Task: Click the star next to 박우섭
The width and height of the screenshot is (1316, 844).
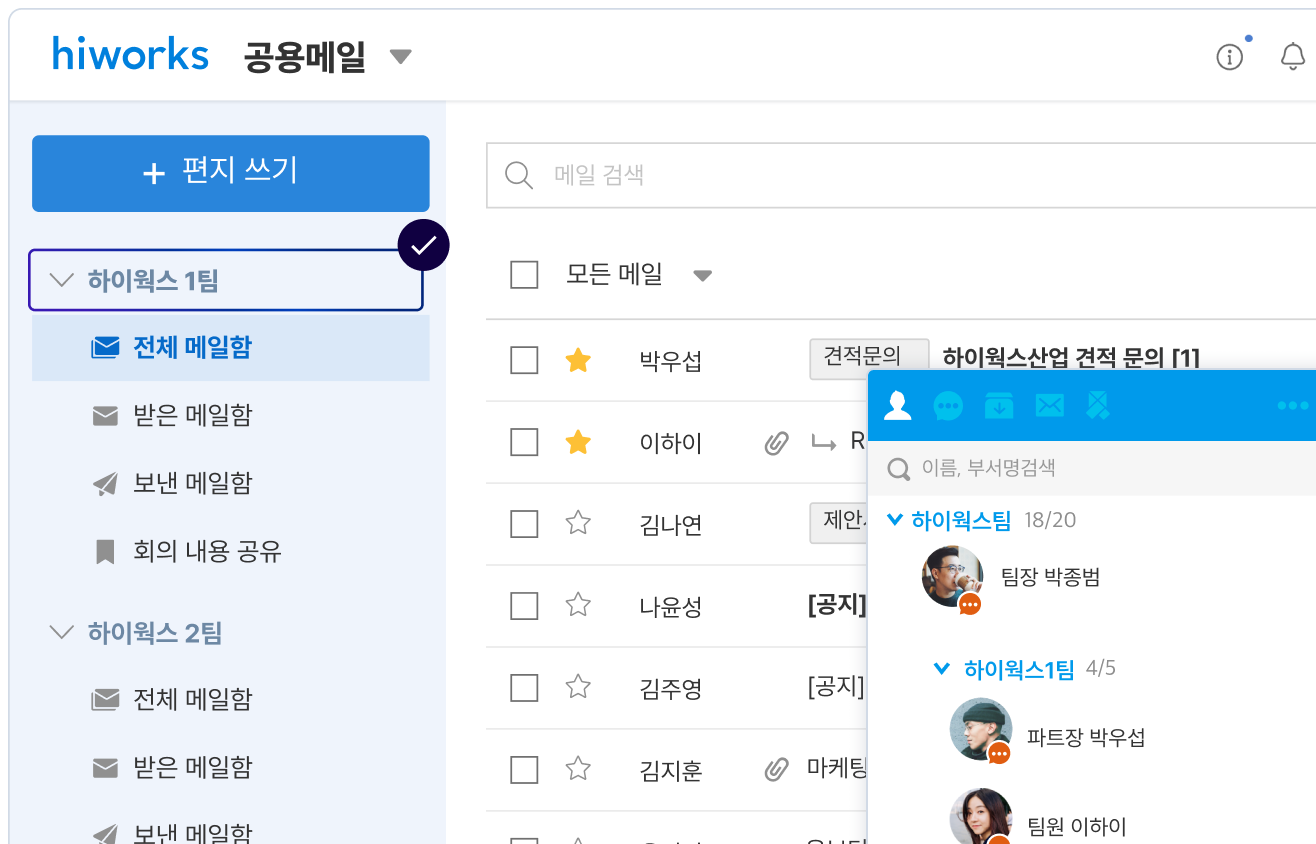Action: [x=578, y=360]
